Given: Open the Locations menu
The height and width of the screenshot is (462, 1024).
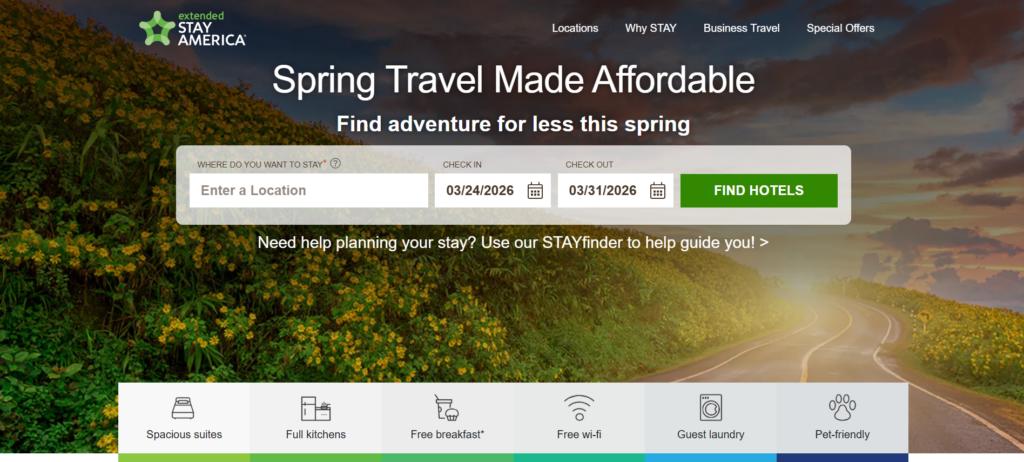Looking at the screenshot, I should (575, 28).
